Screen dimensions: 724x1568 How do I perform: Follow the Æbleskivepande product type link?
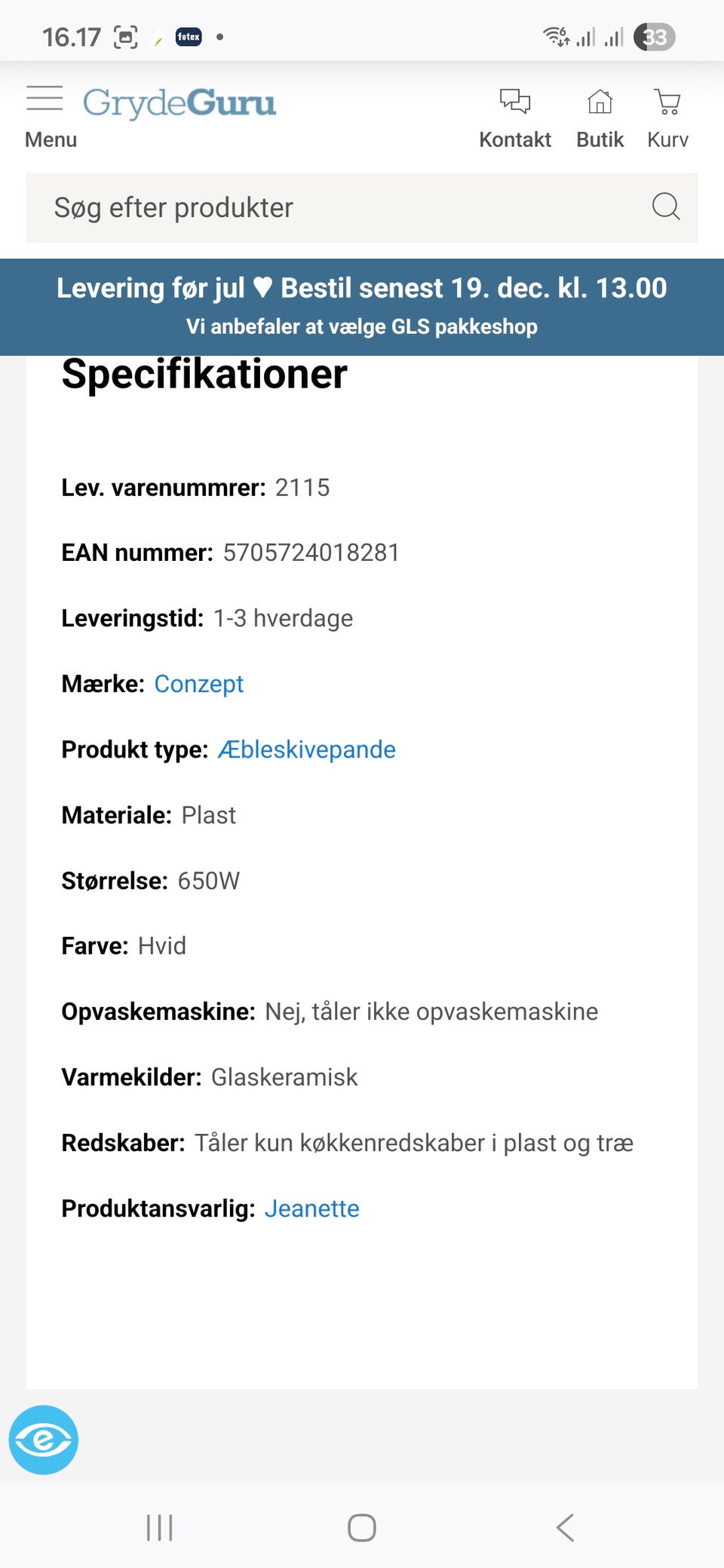point(307,749)
